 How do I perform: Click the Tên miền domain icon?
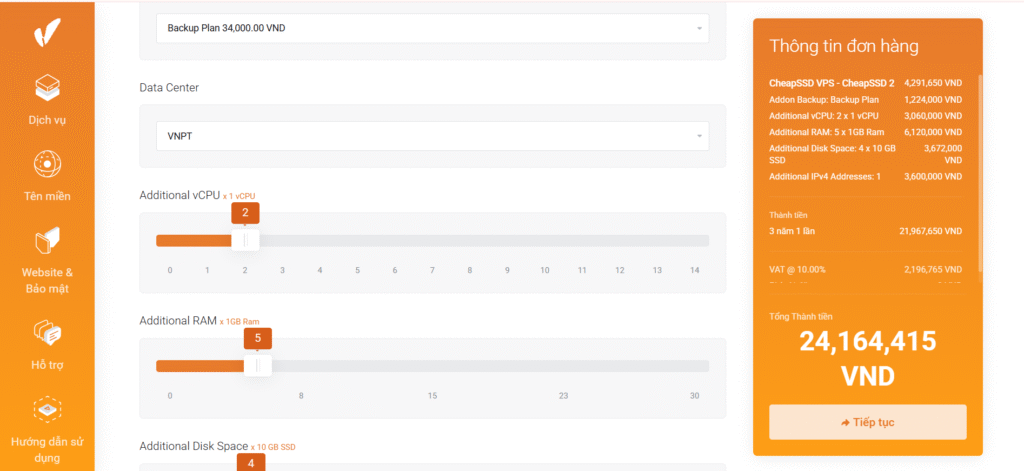(x=47, y=163)
